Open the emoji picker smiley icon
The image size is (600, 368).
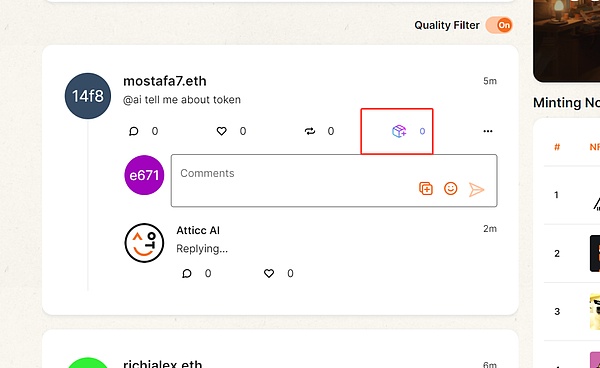coord(451,189)
